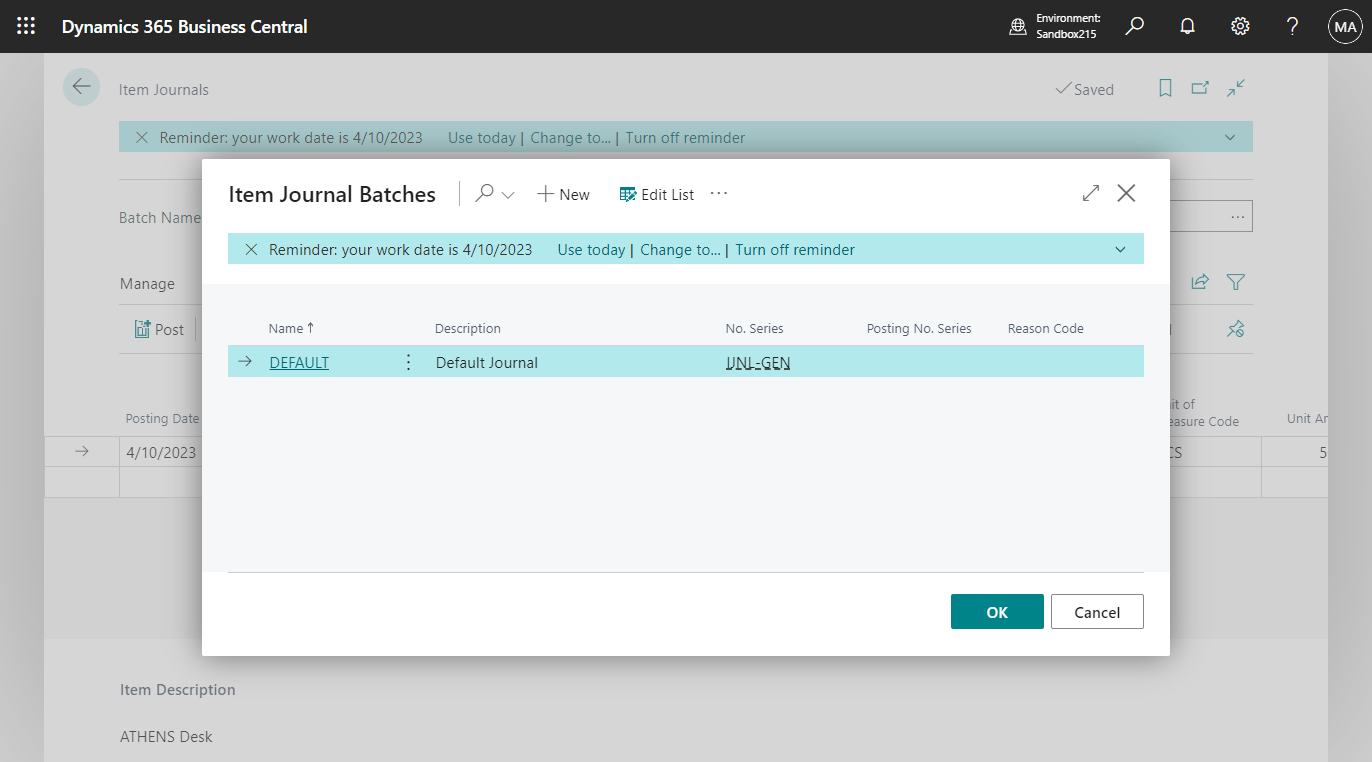Open the Microsoft 365 app launcher
This screenshot has width=1372, height=762.
tap(26, 26)
